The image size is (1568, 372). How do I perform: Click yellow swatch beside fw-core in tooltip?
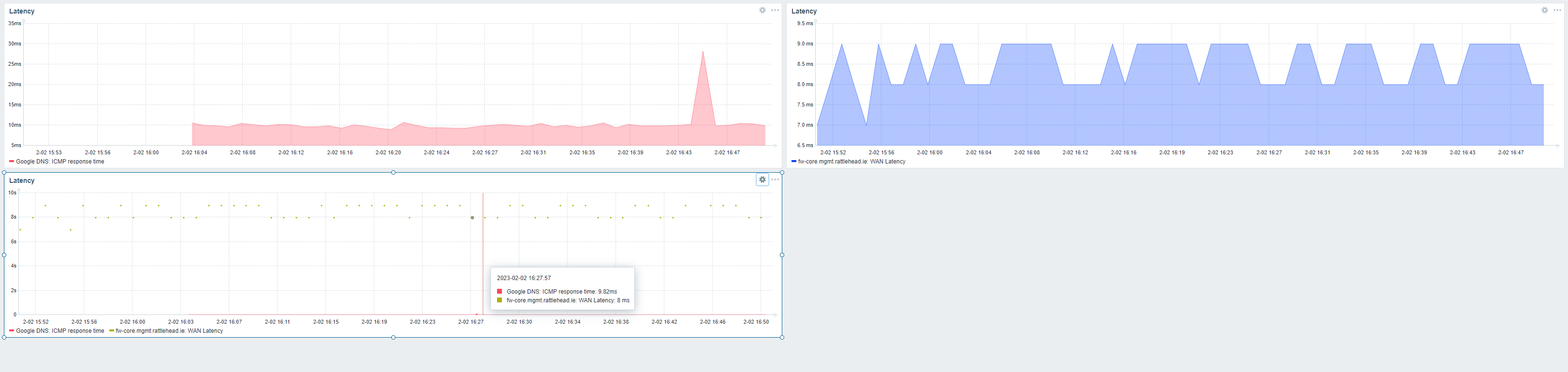500,300
